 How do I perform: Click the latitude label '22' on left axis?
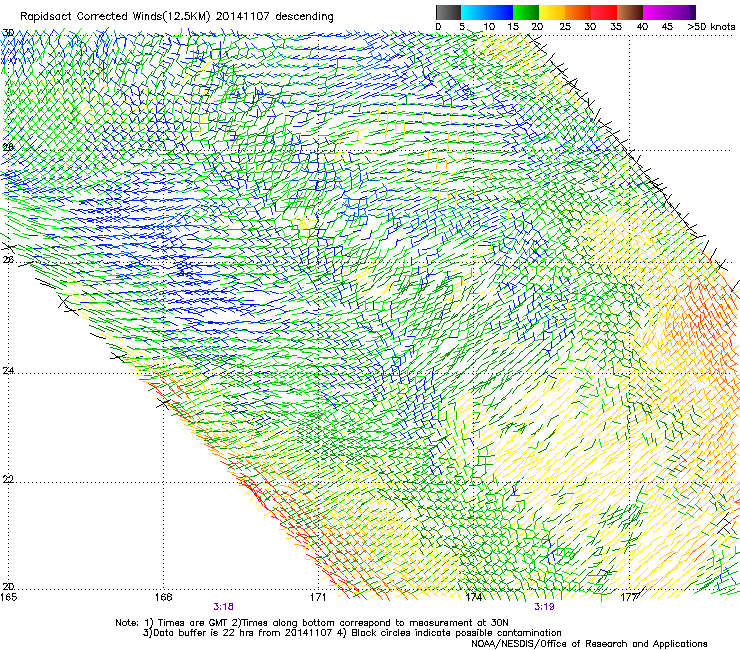coord(8,480)
